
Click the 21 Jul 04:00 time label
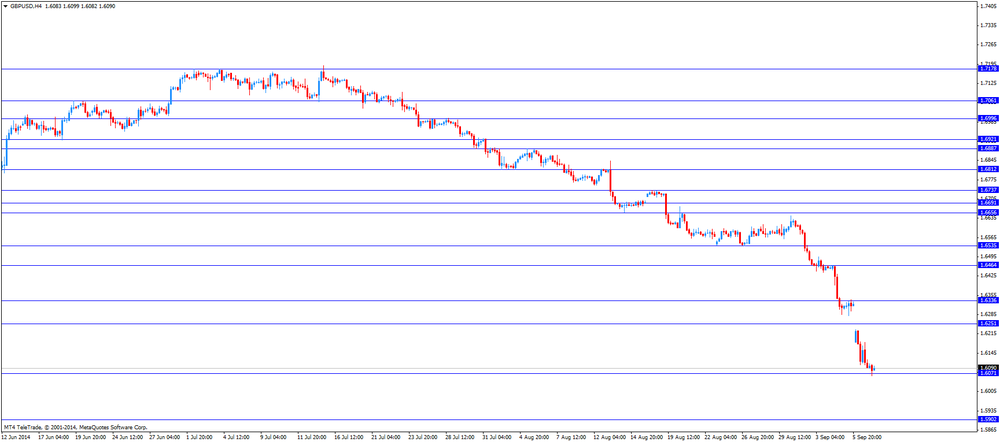(386, 438)
